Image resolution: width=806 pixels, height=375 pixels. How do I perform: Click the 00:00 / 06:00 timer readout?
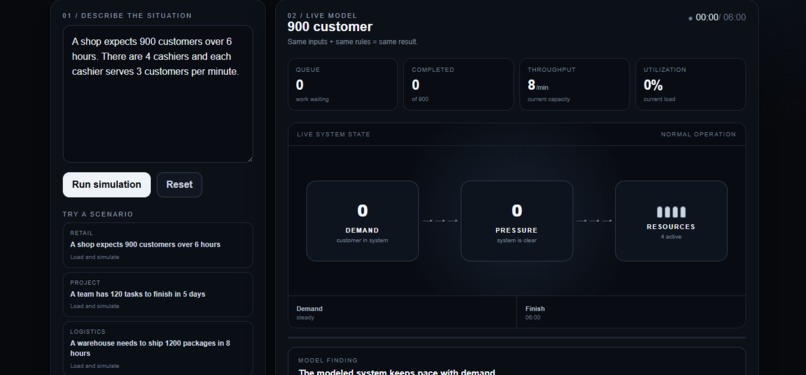720,17
